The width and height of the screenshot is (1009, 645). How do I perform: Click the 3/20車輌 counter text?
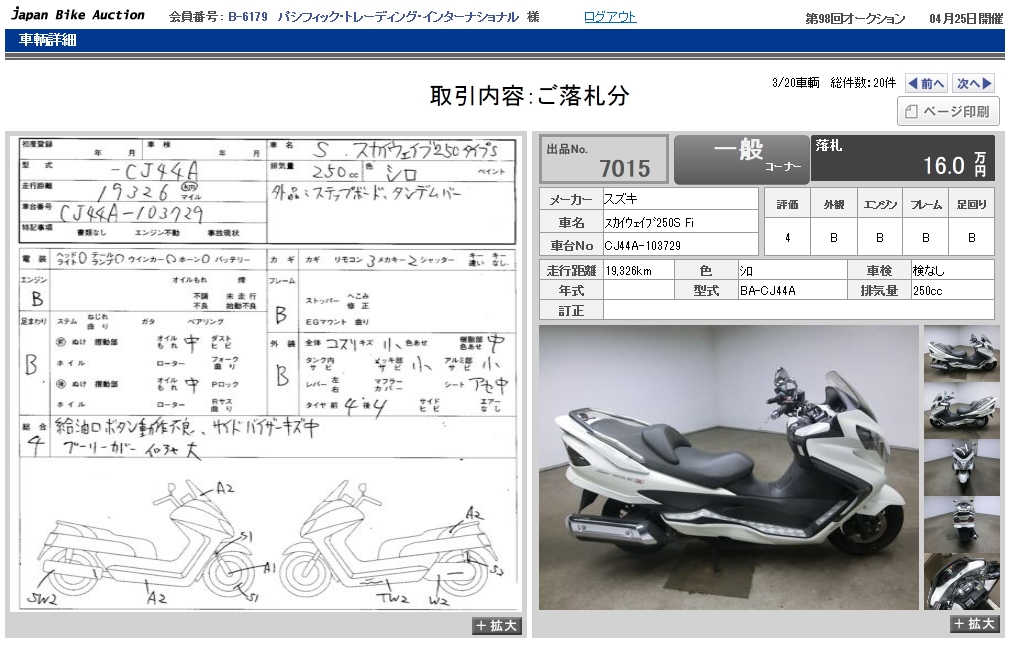point(795,82)
